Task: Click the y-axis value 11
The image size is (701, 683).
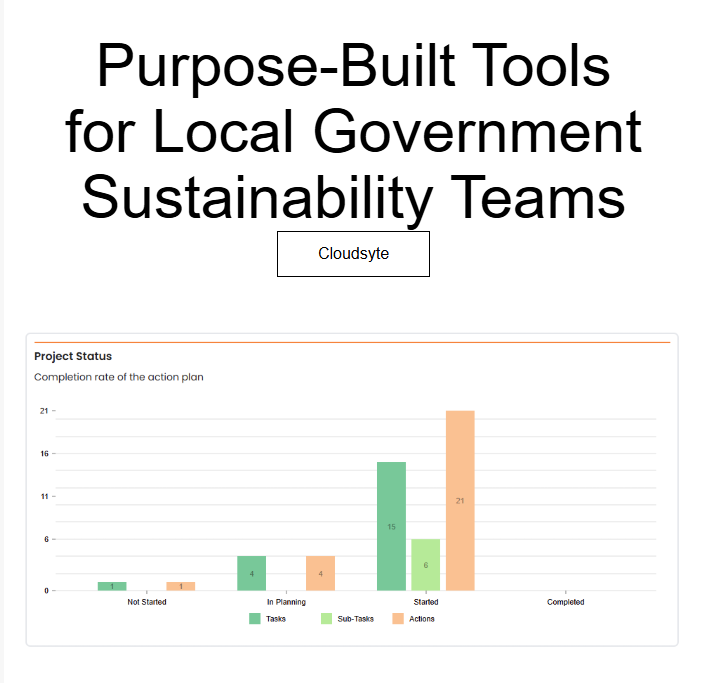Action: pos(44,497)
